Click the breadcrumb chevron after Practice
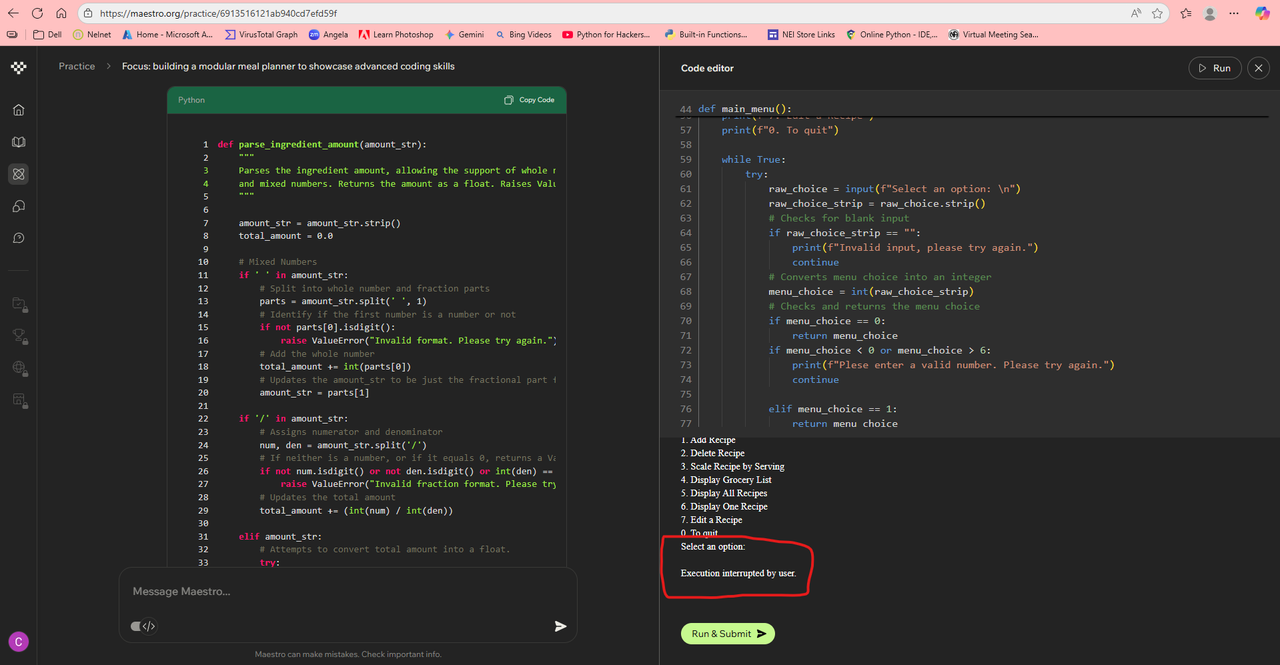This screenshot has width=1280, height=665. (x=108, y=66)
